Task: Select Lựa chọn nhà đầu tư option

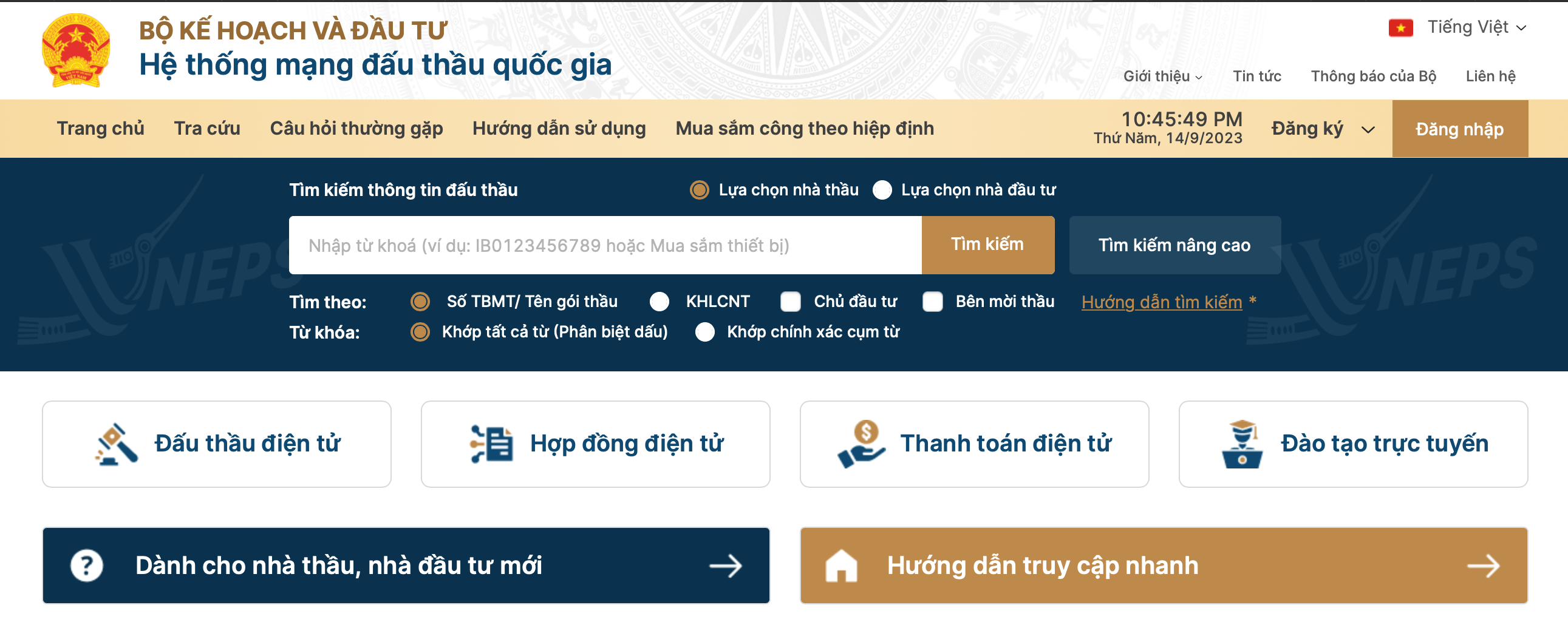Action: coord(882,190)
